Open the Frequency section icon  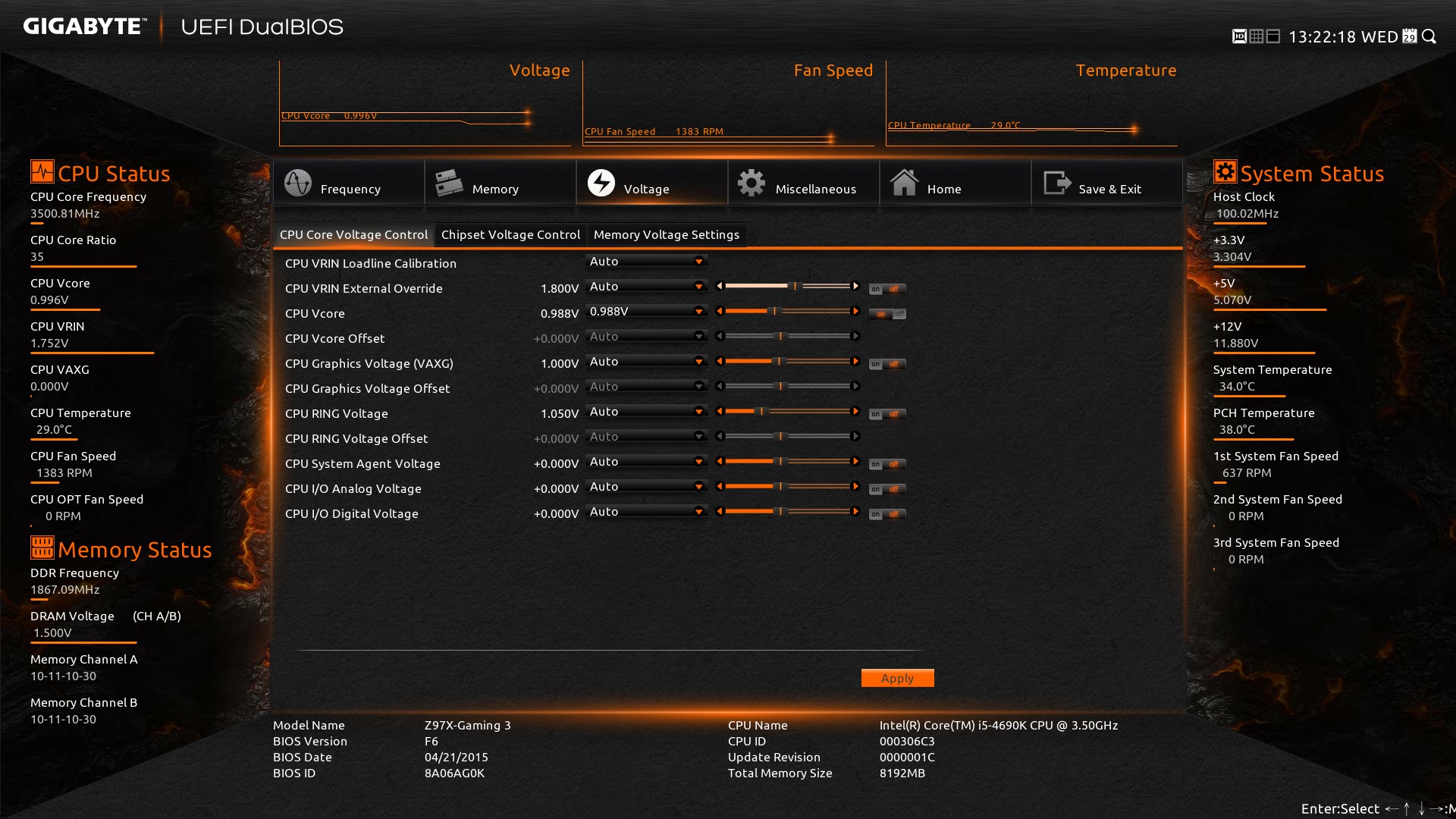pyautogui.click(x=298, y=183)
